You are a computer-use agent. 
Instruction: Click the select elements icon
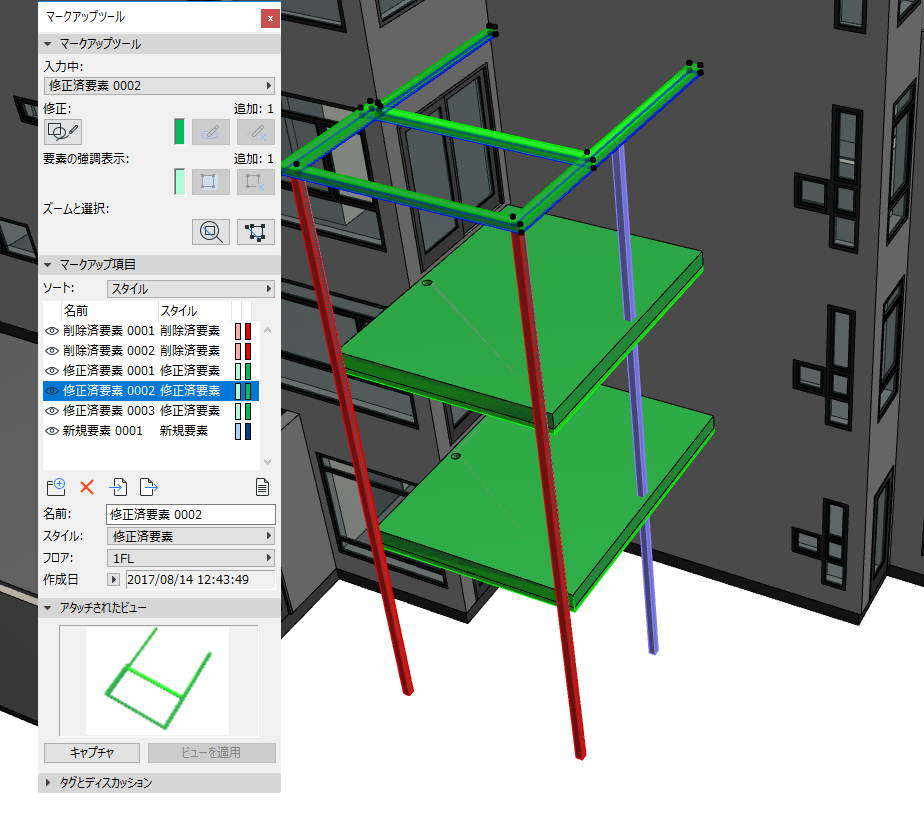point(256,232)
